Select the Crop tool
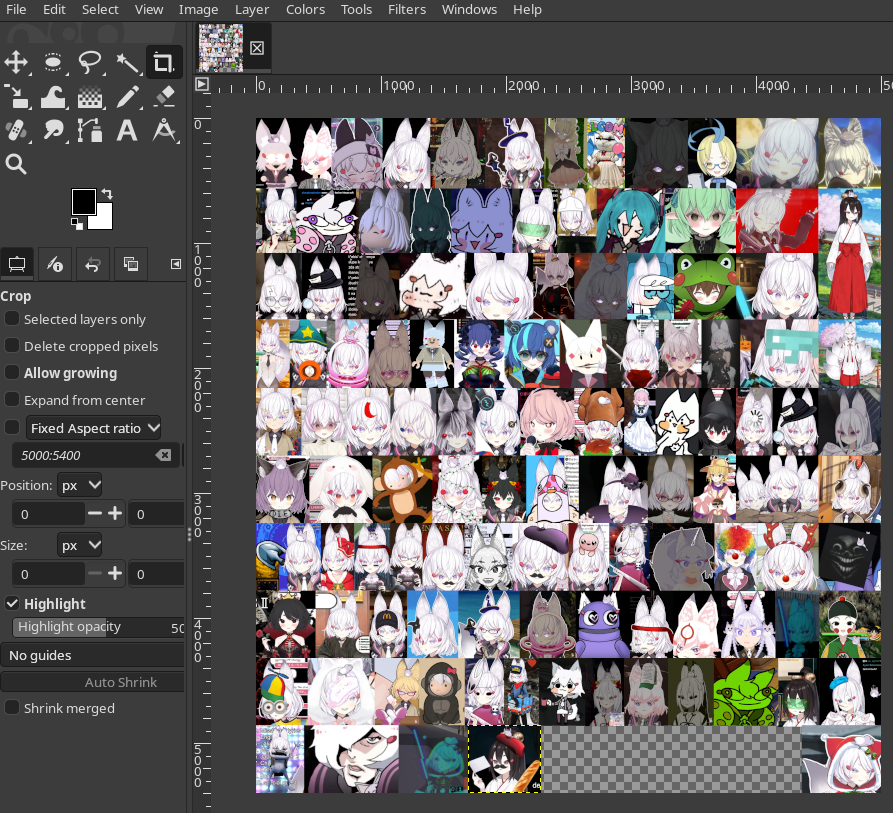The image size is (893, 813). (x=164, y=62)
